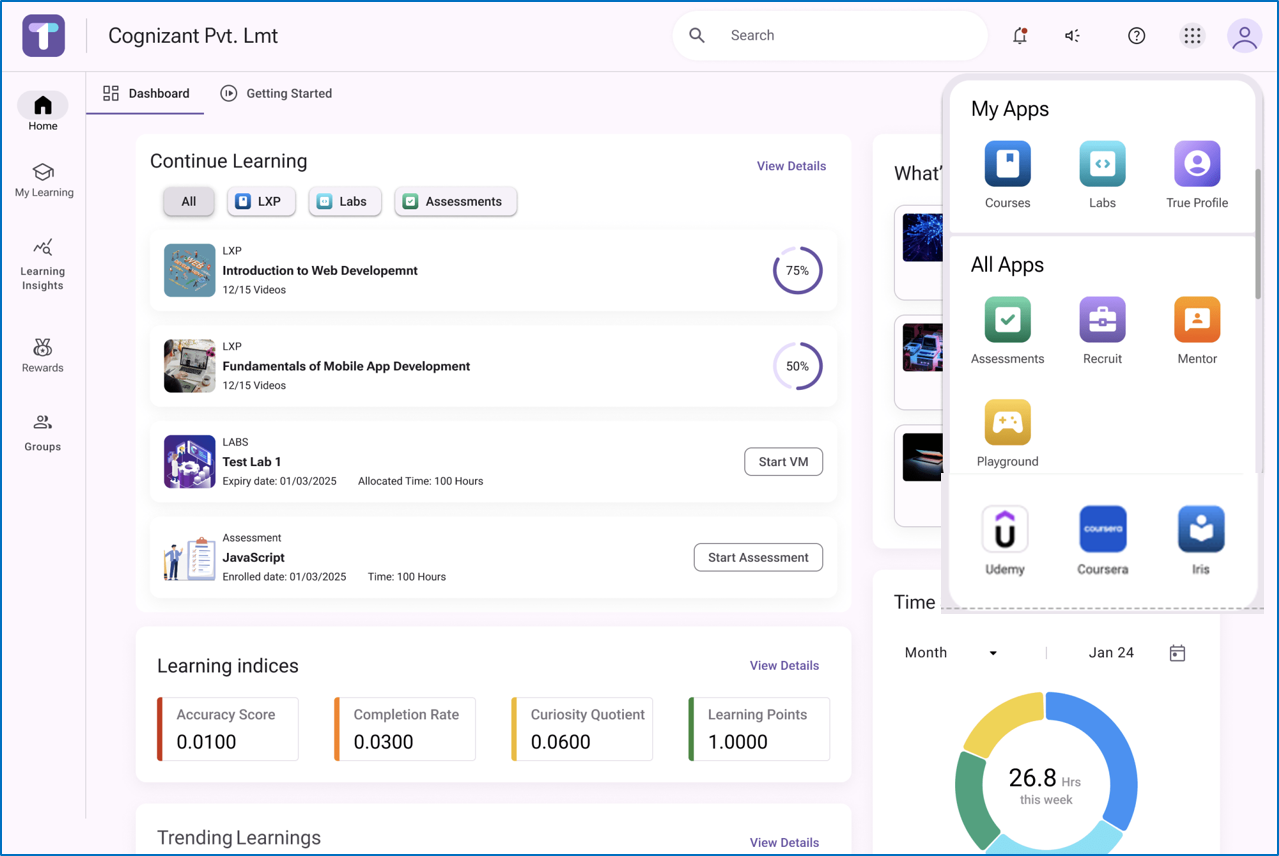Click the announcements megaphone icon
This screenshot has height=856, width=1279.
[x=1073, y=36]
